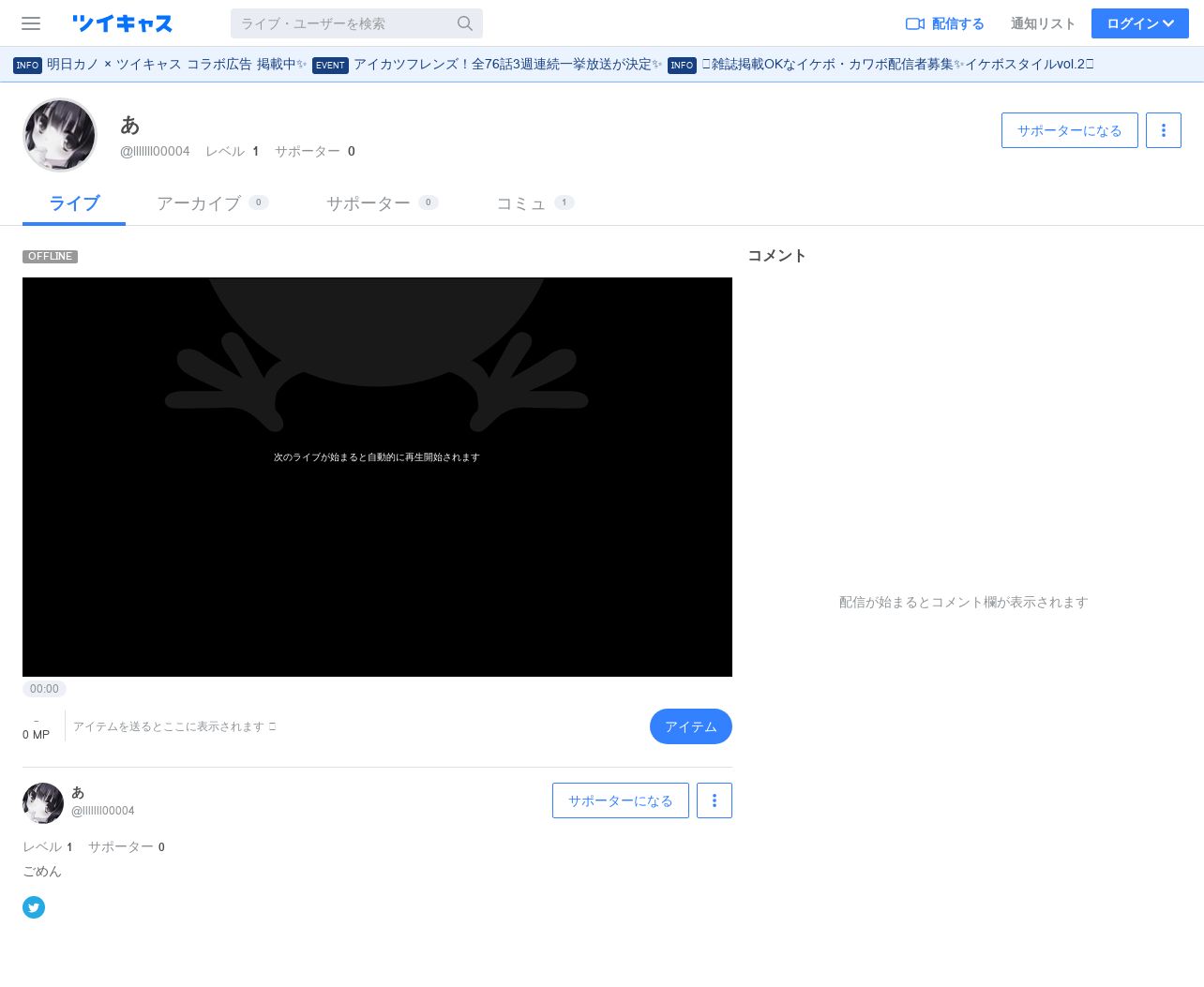Open the 配信する broadcast link
Viewport: 1204px width, 987px height.
click(x=945, y=23)
